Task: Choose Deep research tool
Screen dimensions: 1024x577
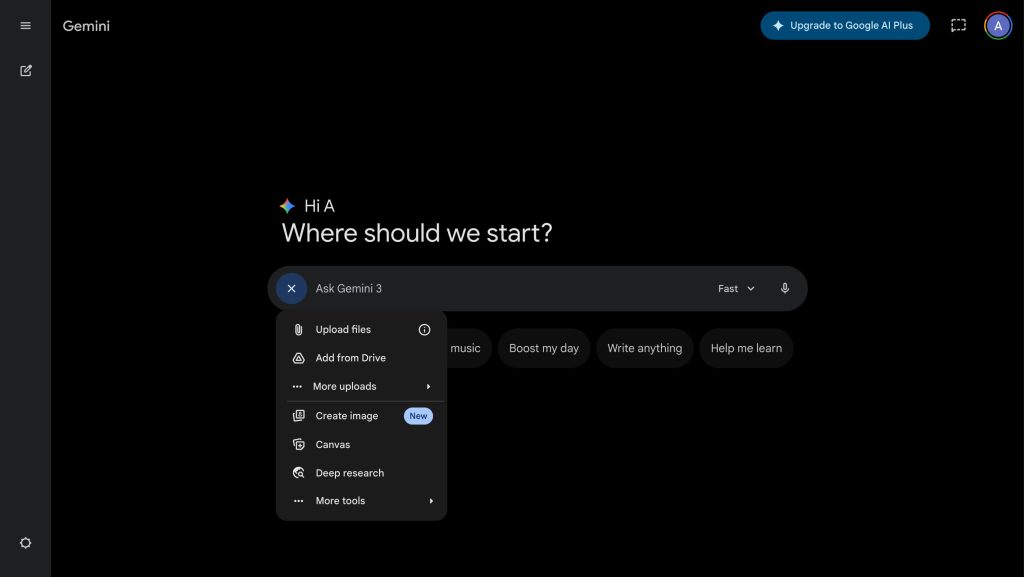Action: pyautogui.click(x=350, y=473)
